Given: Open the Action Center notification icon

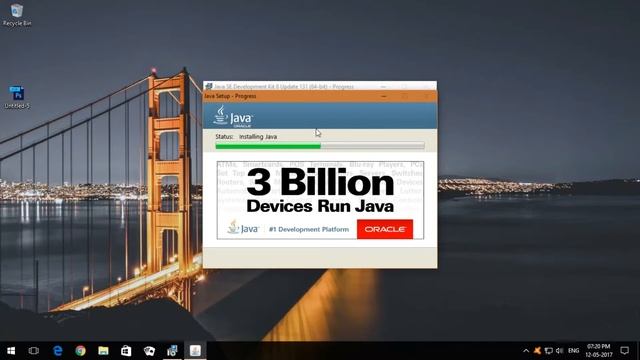Looking at the screenshot, I should coord(624,351).
